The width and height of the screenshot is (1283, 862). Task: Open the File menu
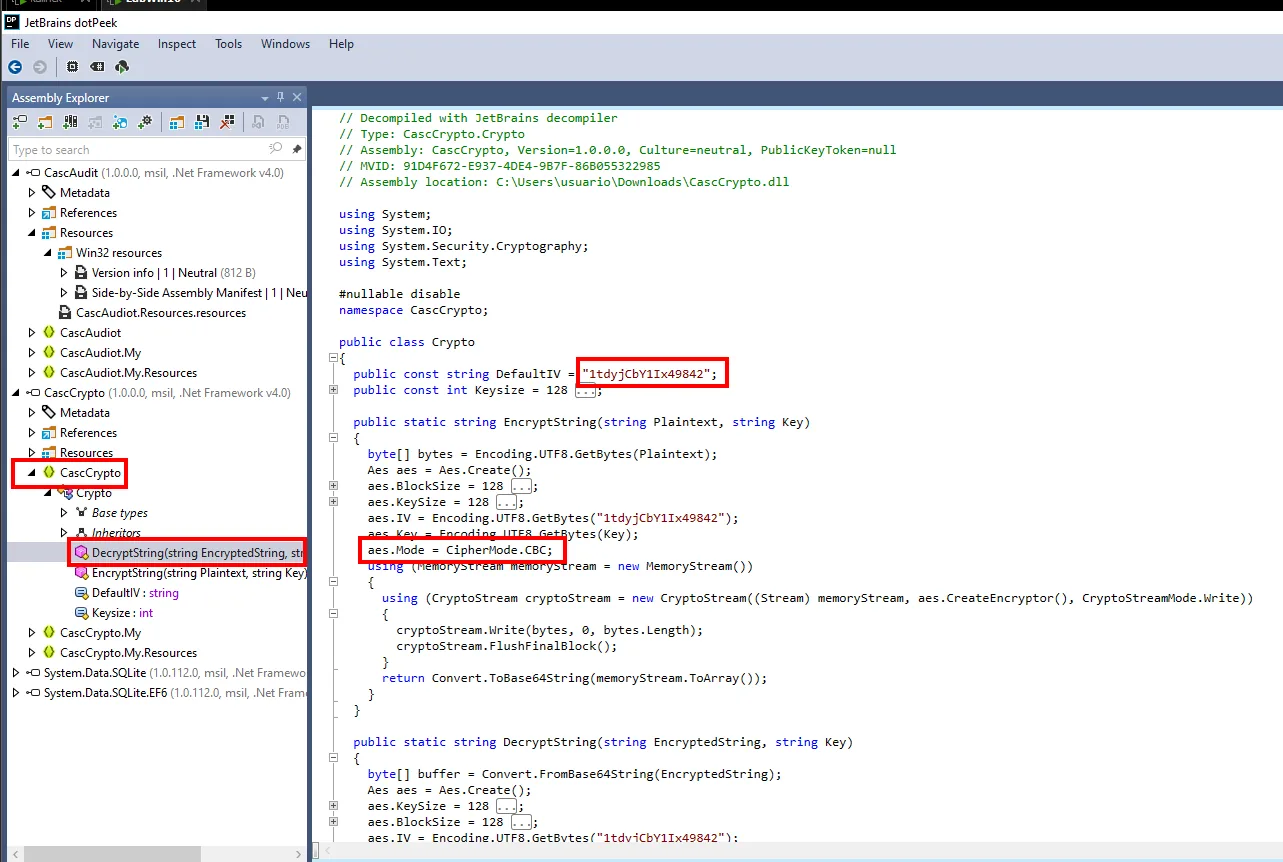pyautogui.click(x=20, y=44)
